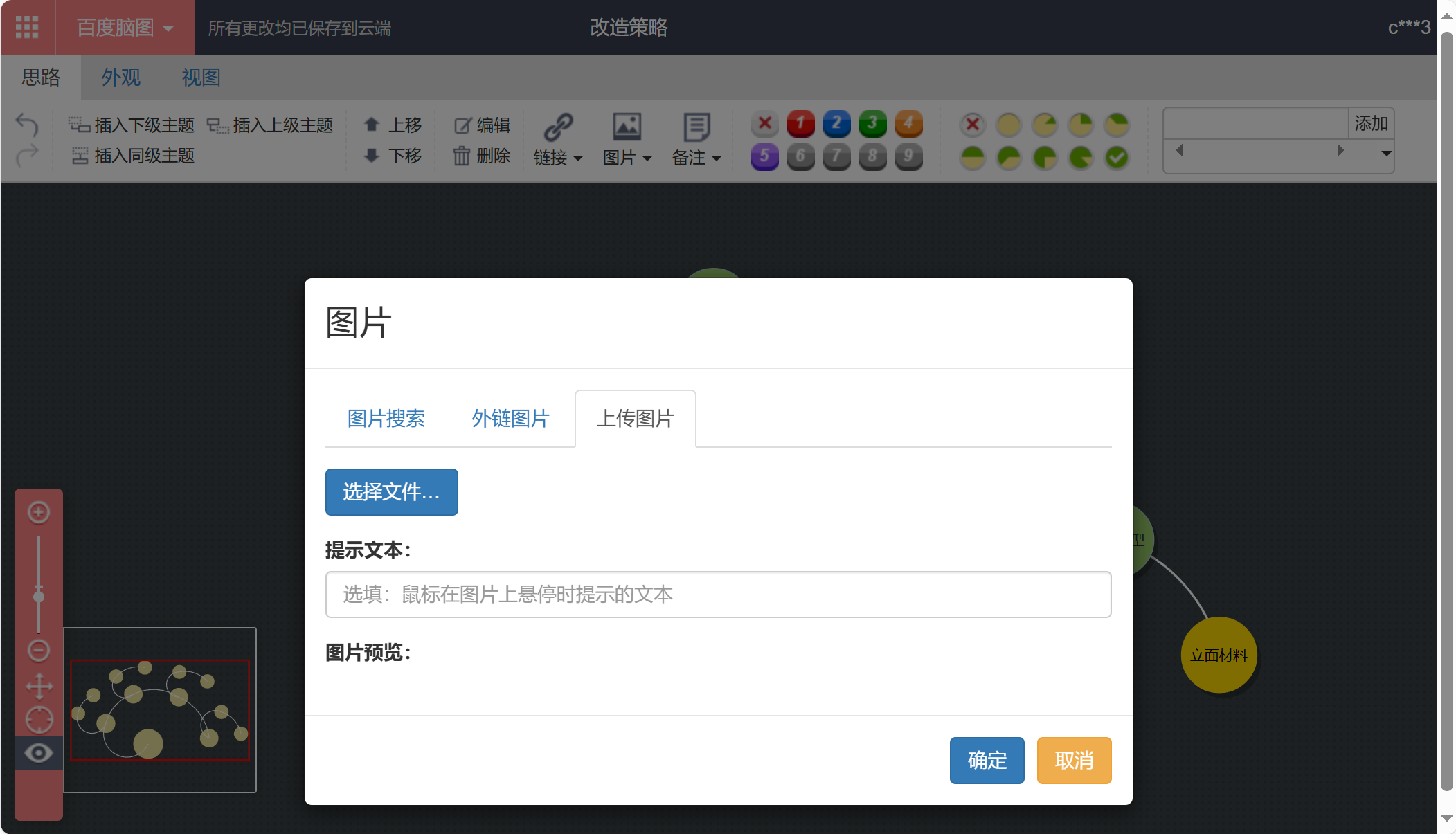1456x834 pixels.
Task: Click the 提示文本 input field
Action: [718, 594]
